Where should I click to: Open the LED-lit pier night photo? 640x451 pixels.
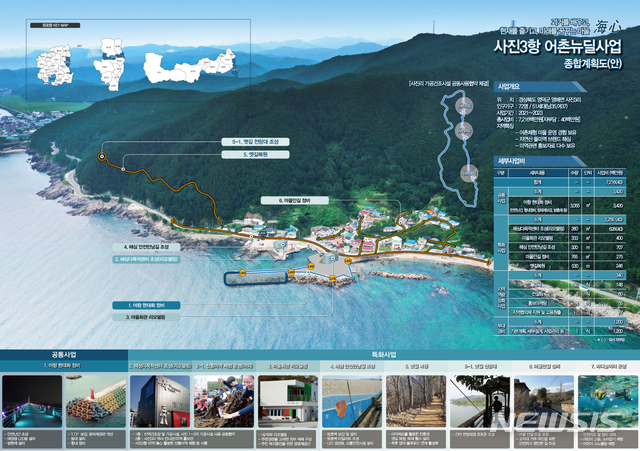(x=32, y=402)
